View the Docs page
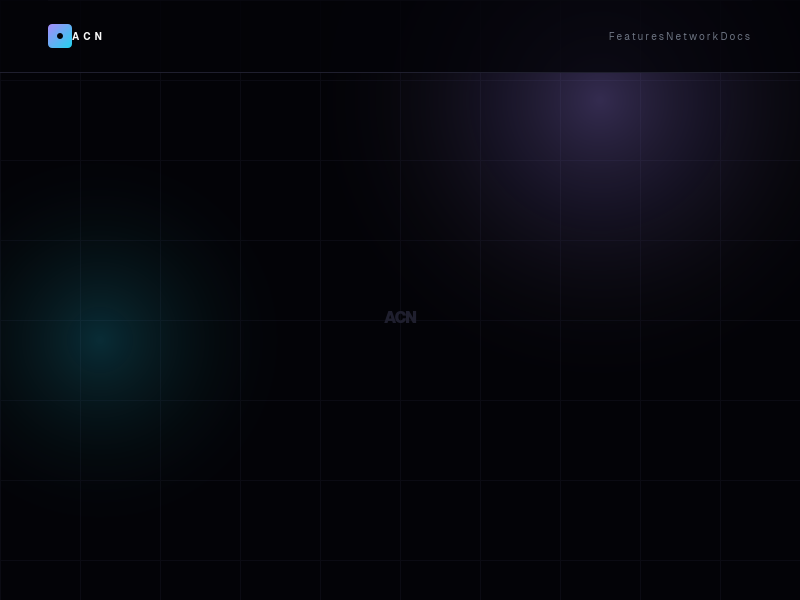This screenshot has height=600, width=800. click(736, 36)
